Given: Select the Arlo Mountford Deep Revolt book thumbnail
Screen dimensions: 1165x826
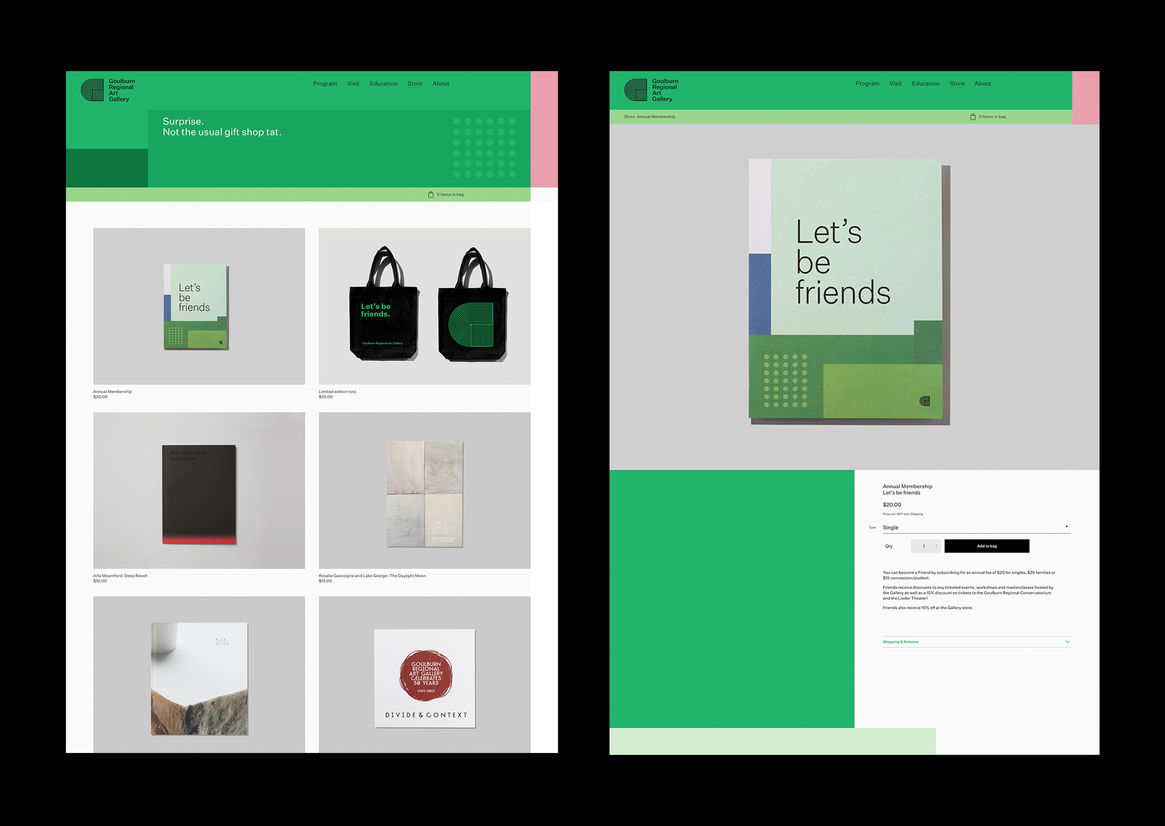Looking at the screenshot, I should point(199,491).
